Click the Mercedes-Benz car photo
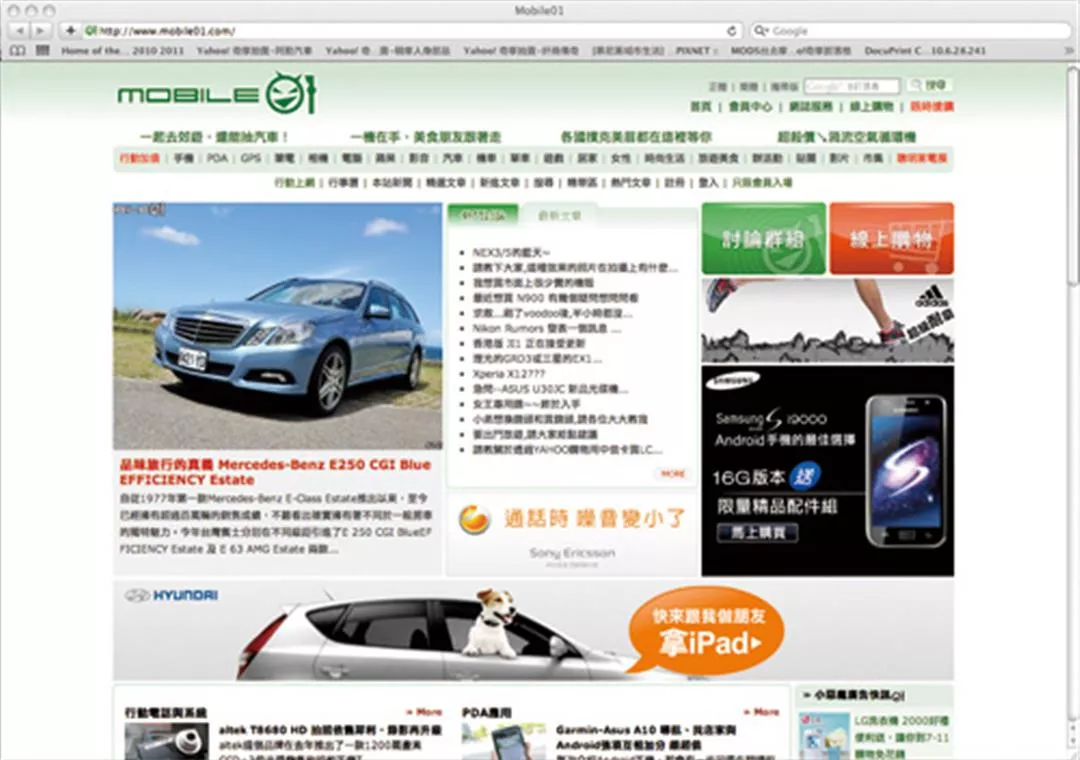Viewport: 1080px width, 760px height. 277,326
